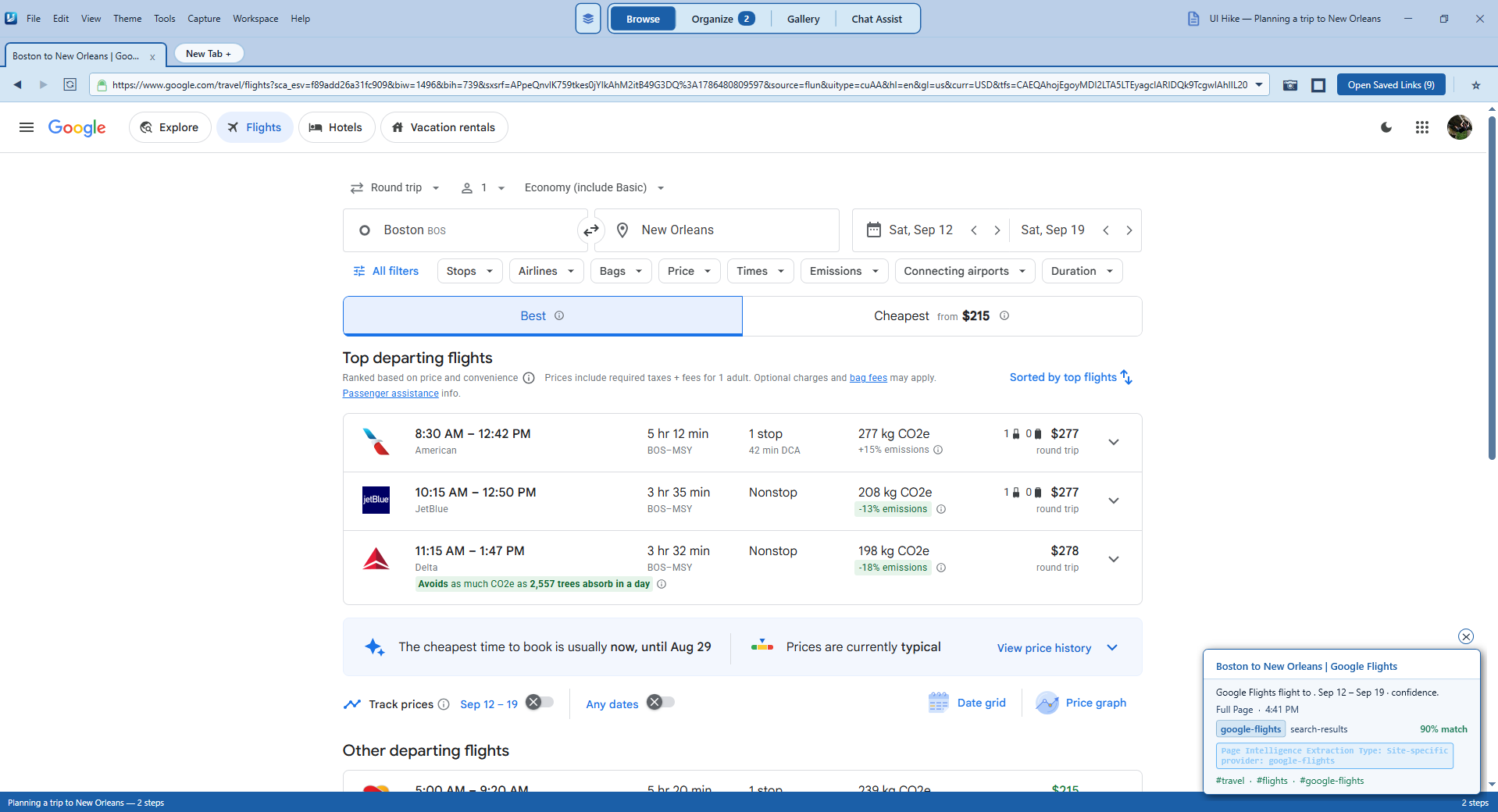Show emissions info for Delta flight
1498x812 pixels.
point(941,568)
